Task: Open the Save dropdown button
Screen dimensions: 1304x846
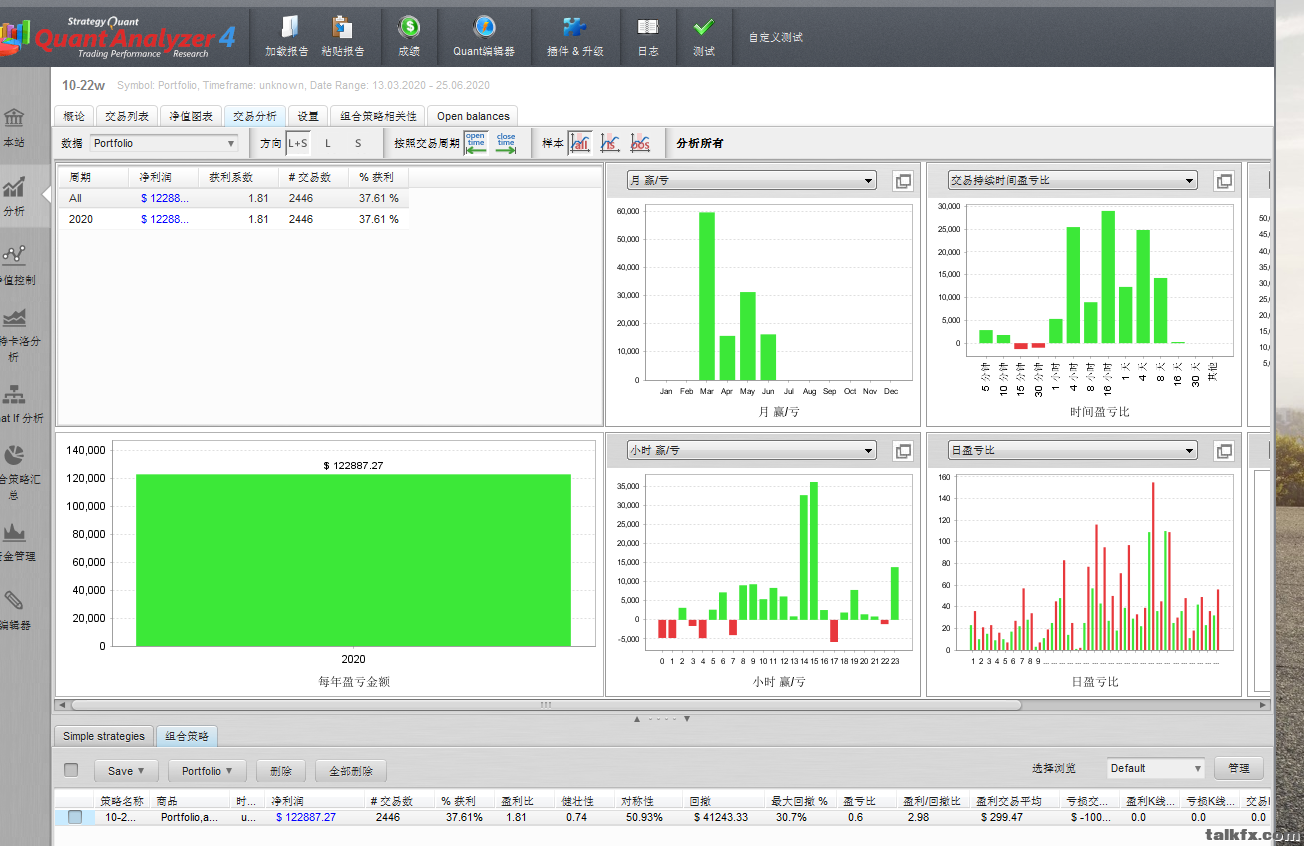Action: (126, 771)
